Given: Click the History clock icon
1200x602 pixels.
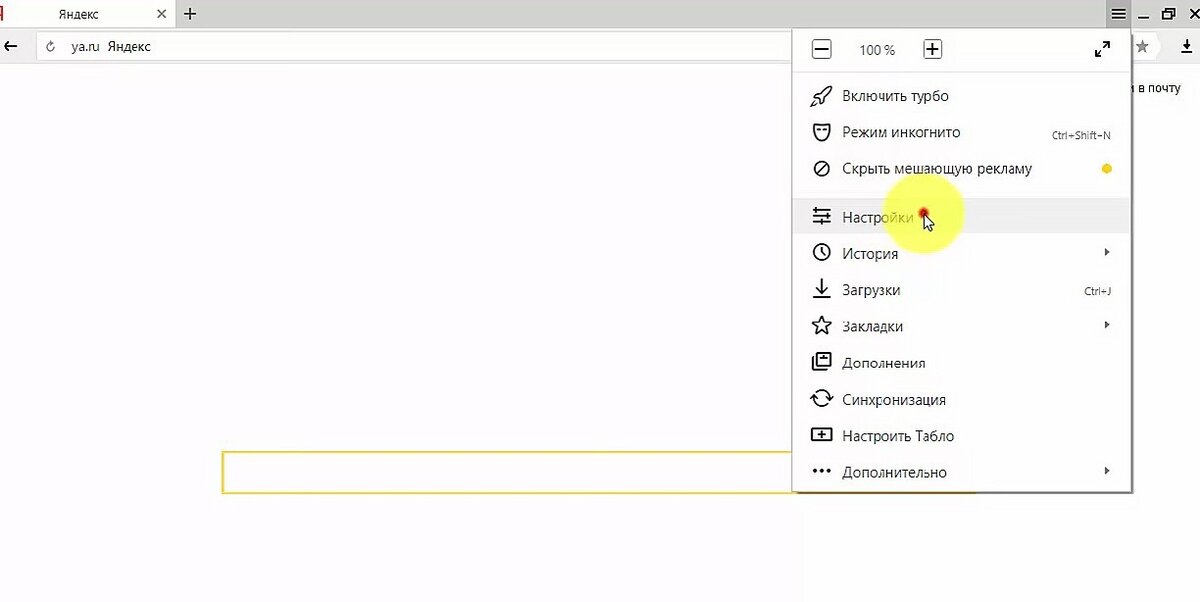Looking at the screenshot, I should [x=821, y=253].
